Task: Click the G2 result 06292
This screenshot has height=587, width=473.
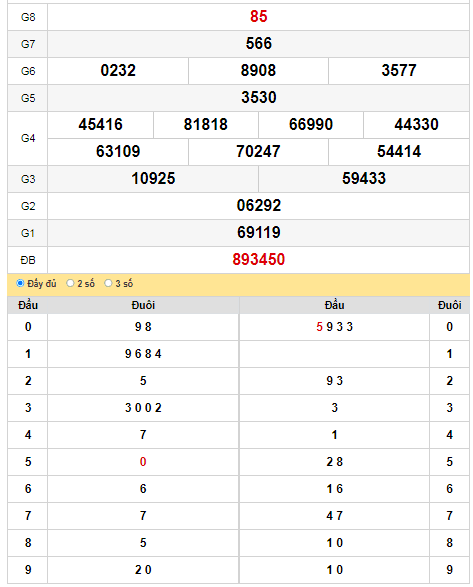Action: [x=258, y=206]
